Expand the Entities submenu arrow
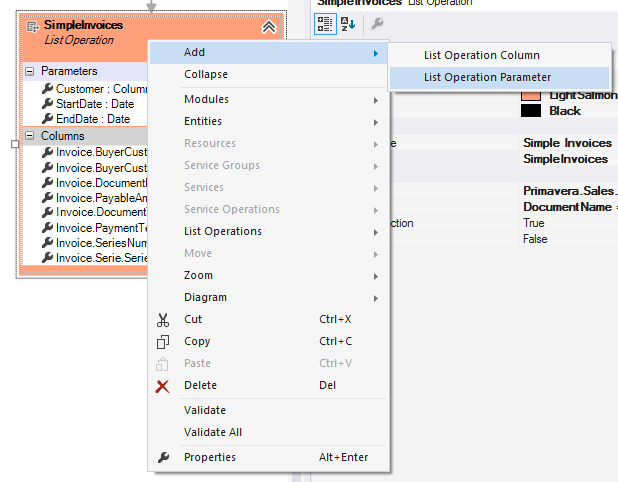Viewport: 618px width, 482px height. click(x=376, y=123)
